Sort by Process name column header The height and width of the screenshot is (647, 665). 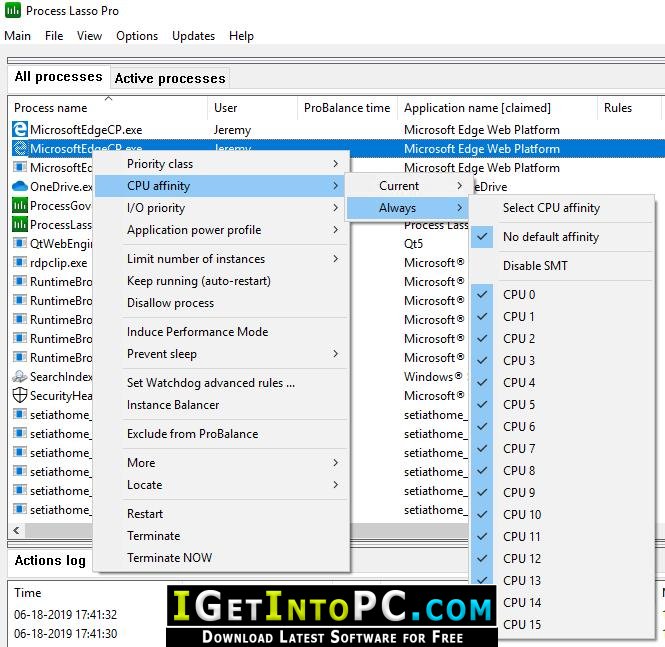(x=108, y=108)
